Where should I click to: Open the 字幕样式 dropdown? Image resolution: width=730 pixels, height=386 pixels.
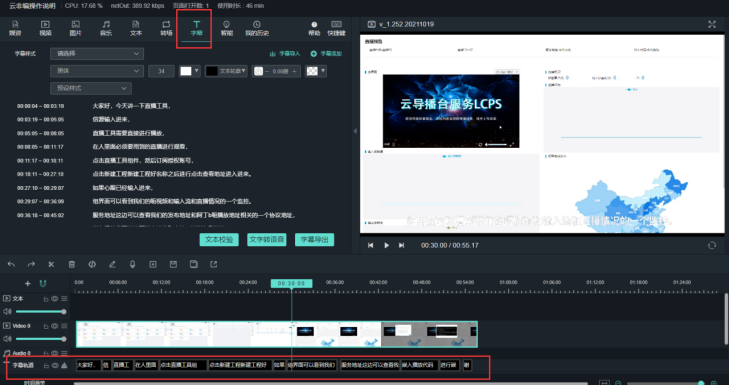click(x=97, y=54)
